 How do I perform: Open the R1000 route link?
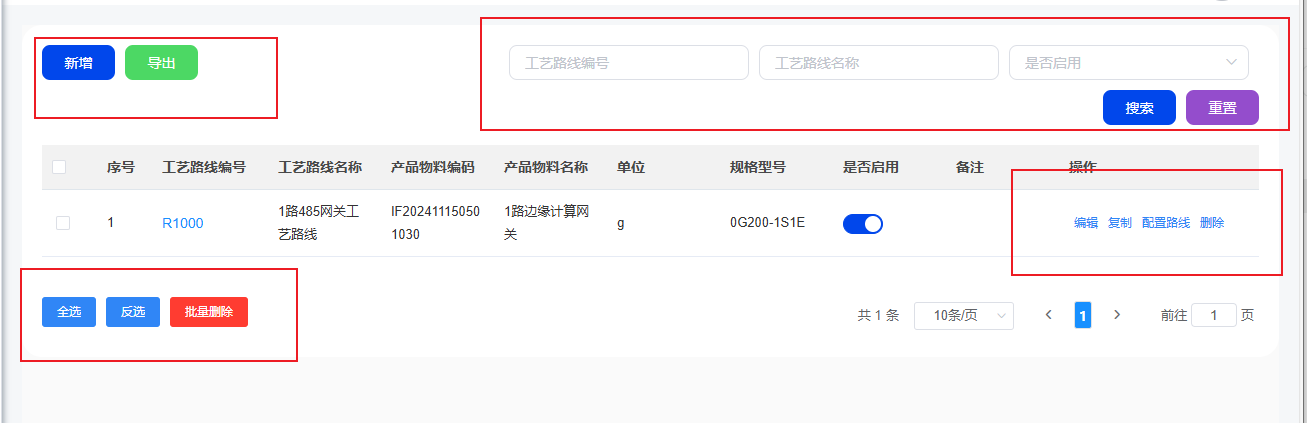[182, 223]
